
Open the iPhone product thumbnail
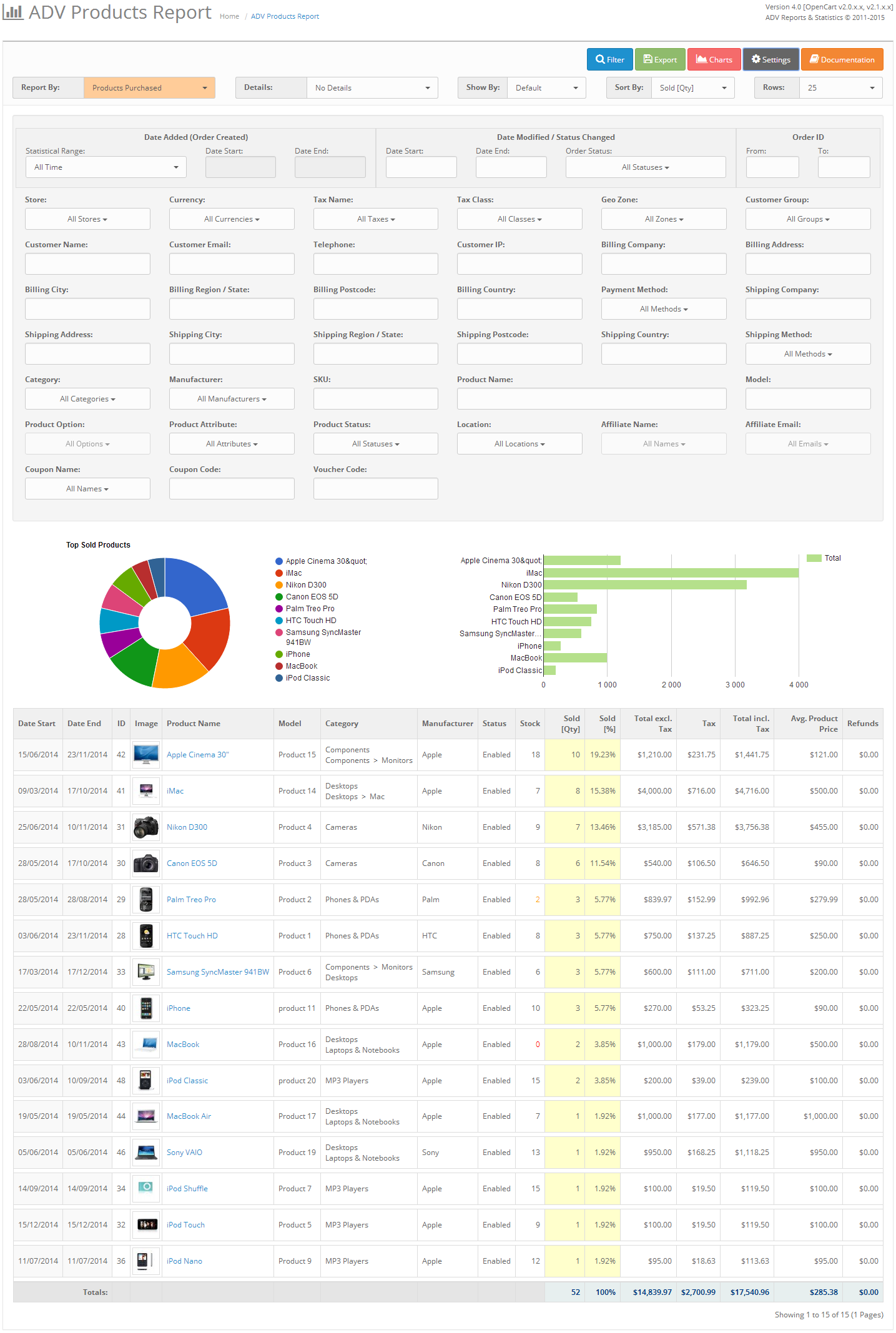tap(146, 1008)
